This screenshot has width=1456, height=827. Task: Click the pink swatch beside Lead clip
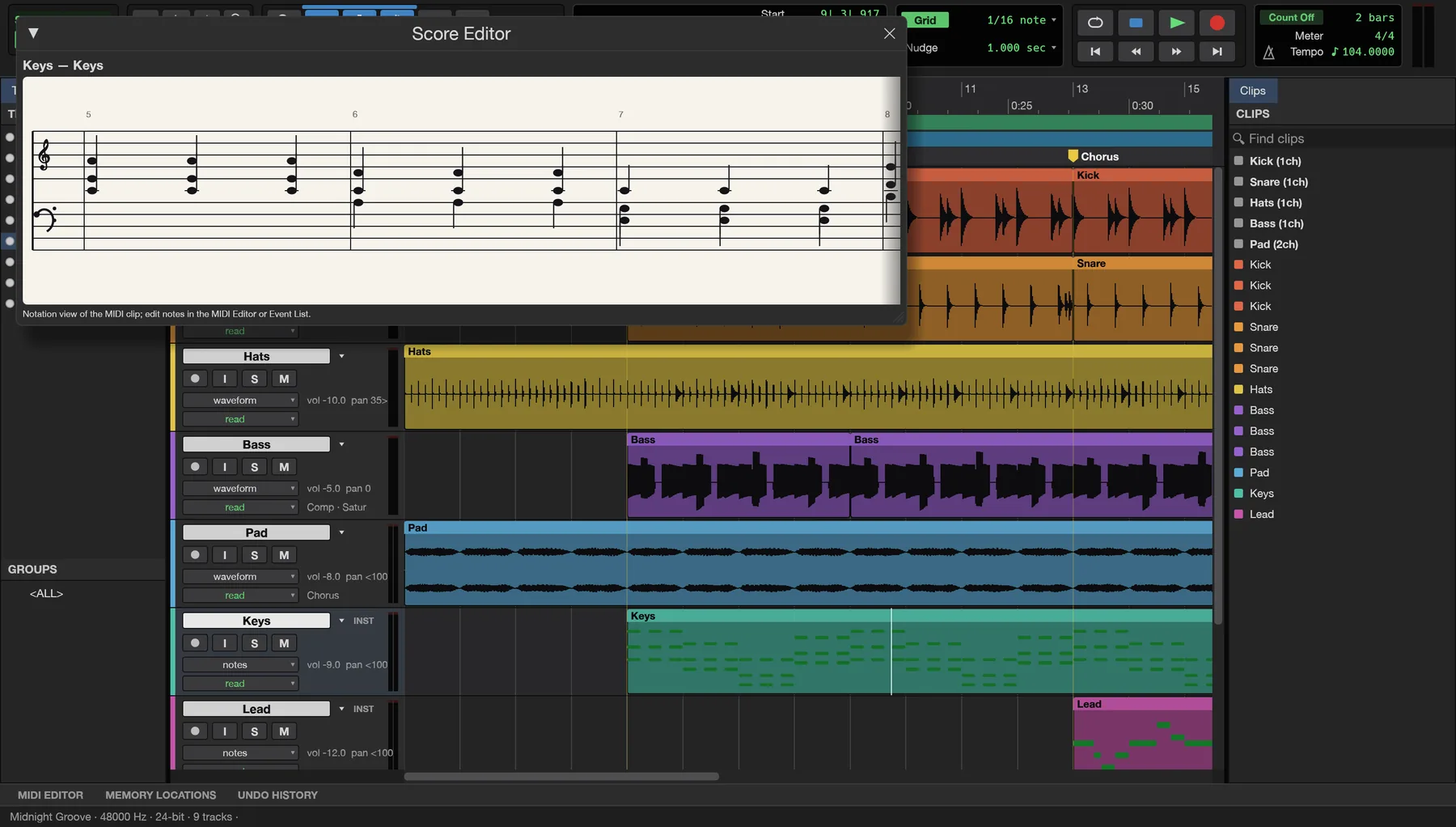click(x=1238, y=514)
